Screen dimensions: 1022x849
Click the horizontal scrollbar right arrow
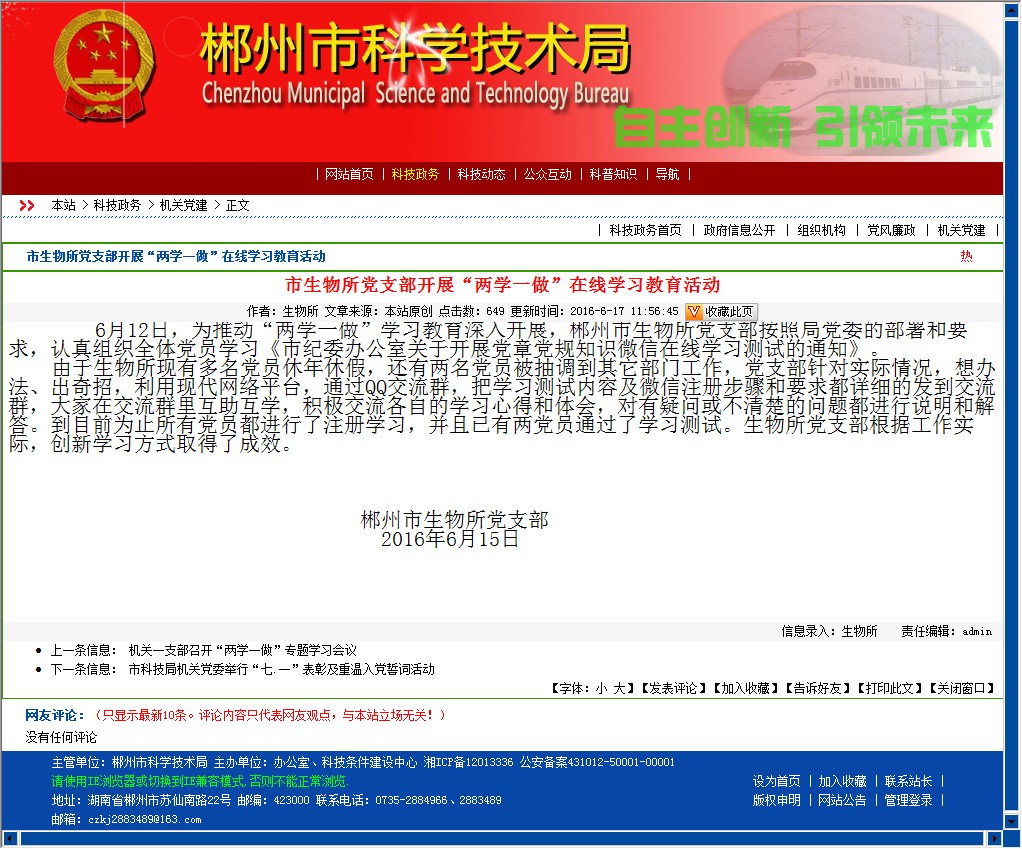coord(995,839)
